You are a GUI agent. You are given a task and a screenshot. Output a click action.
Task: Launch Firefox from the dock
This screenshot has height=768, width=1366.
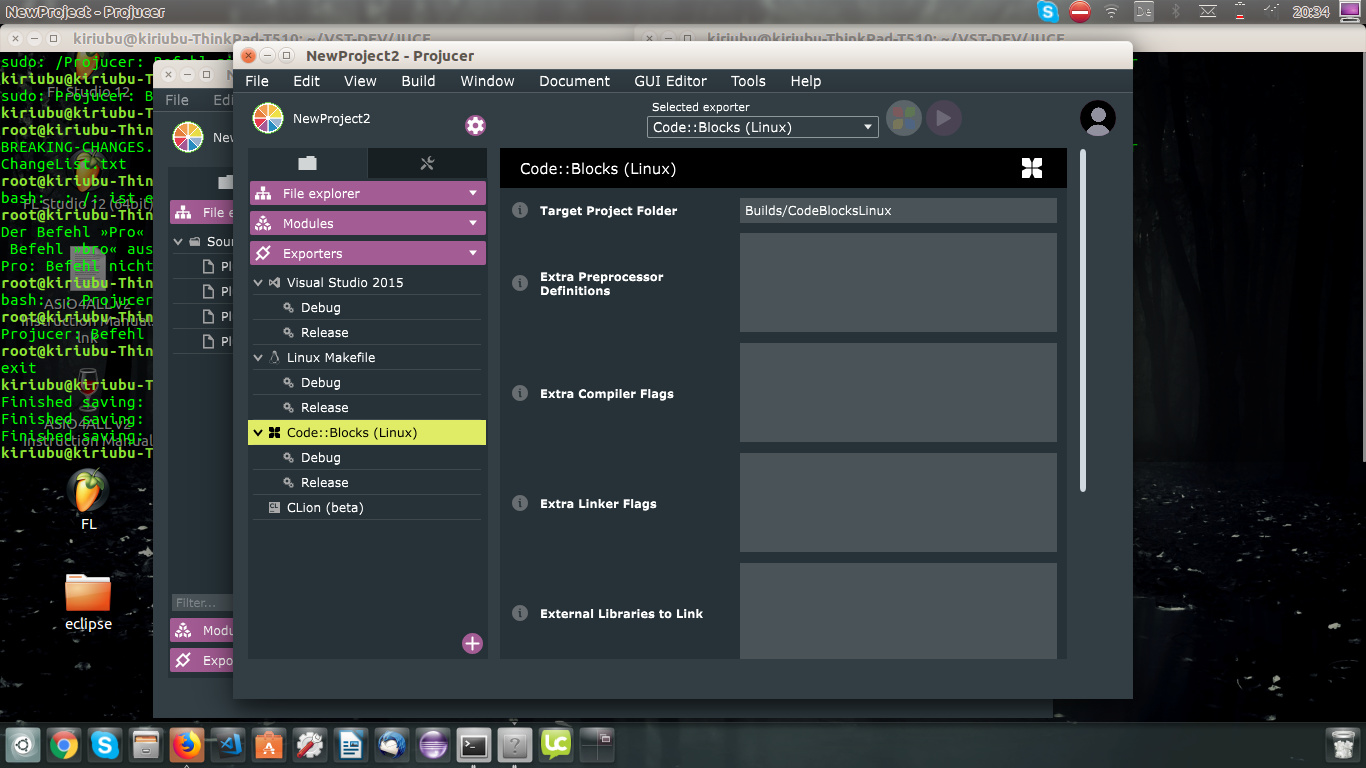(186, 745)
